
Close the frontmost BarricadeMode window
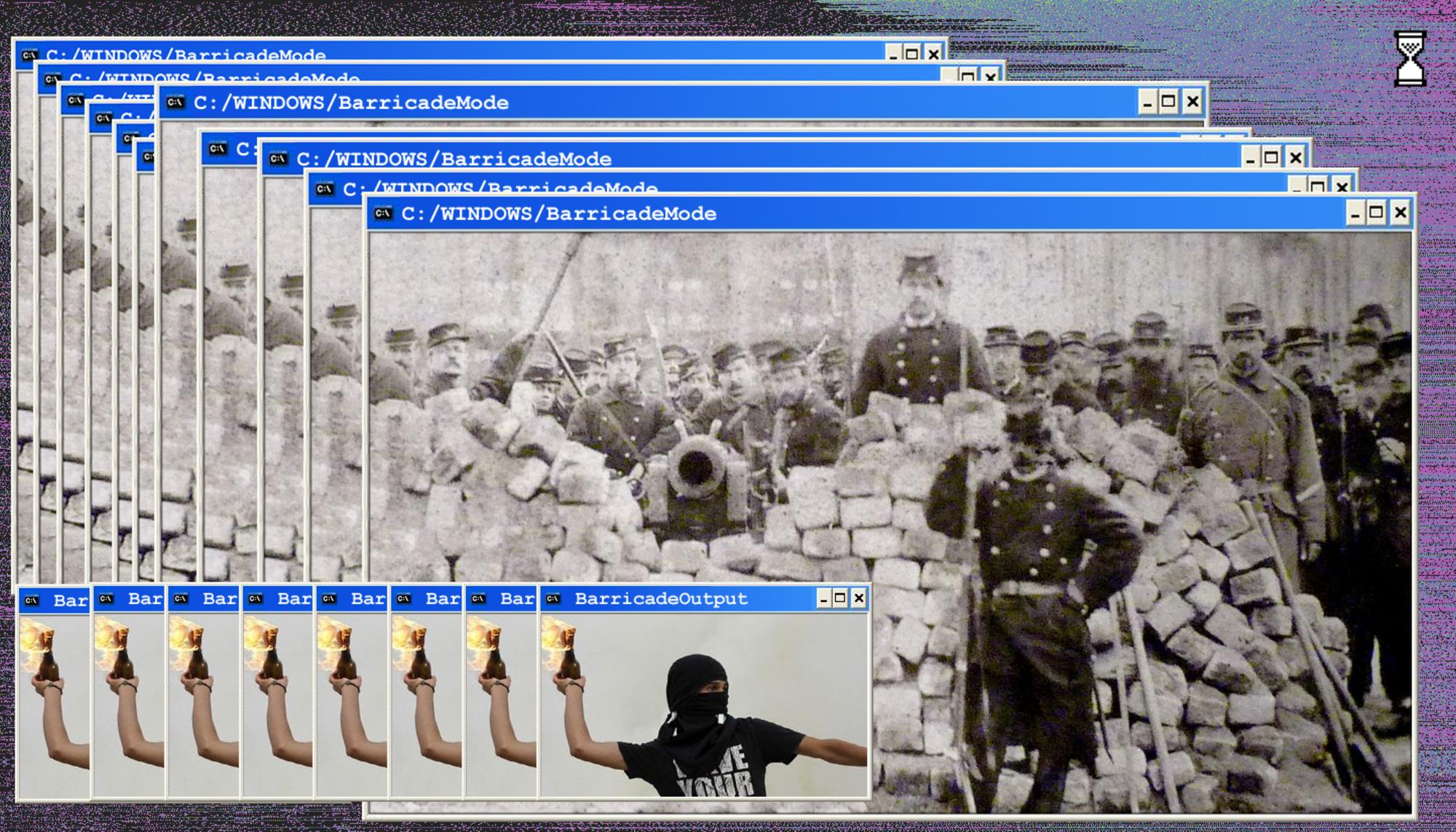[1400, 213]
